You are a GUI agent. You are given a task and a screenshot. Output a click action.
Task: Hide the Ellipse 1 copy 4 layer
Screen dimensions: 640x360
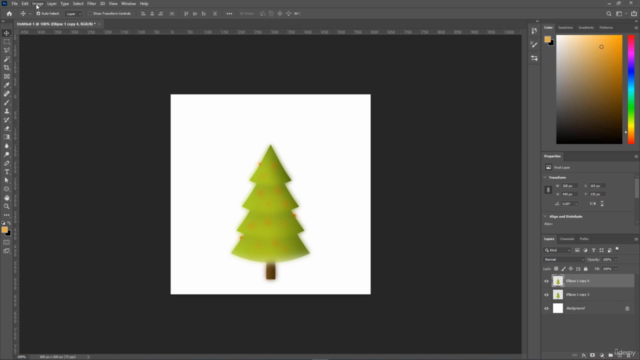(x=547, y=281)
